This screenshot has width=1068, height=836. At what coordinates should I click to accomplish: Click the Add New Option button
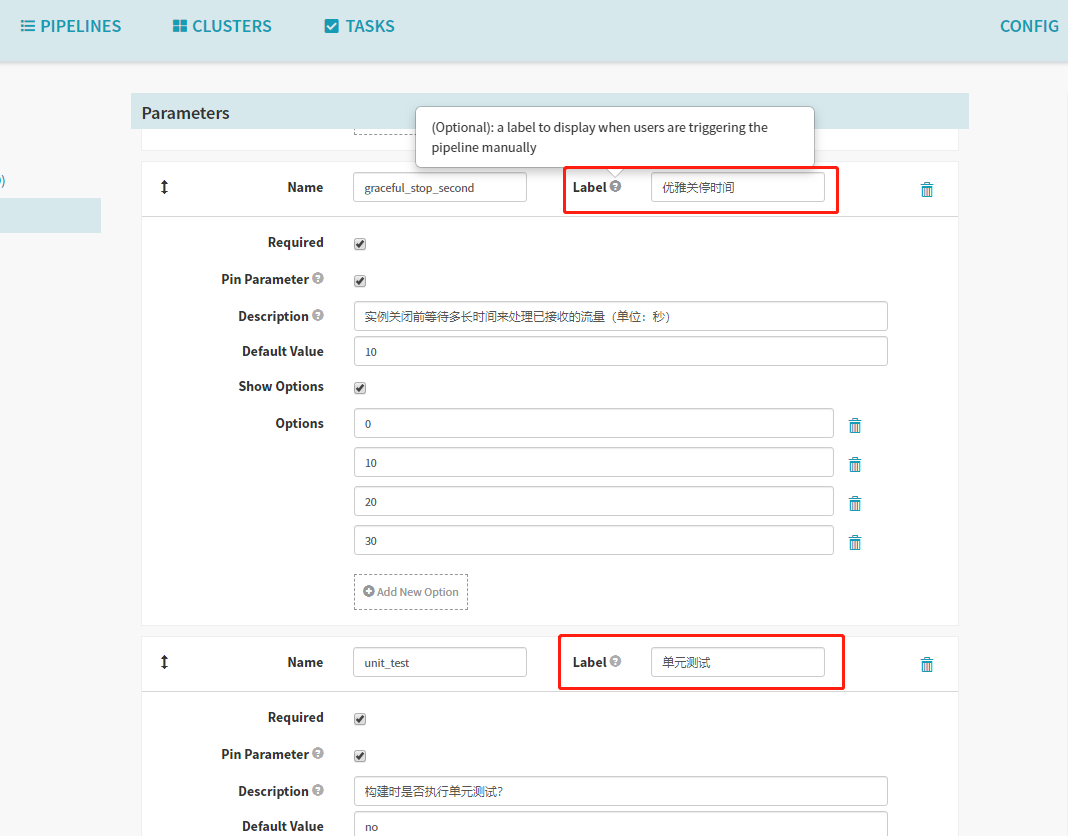click(410, 591)
